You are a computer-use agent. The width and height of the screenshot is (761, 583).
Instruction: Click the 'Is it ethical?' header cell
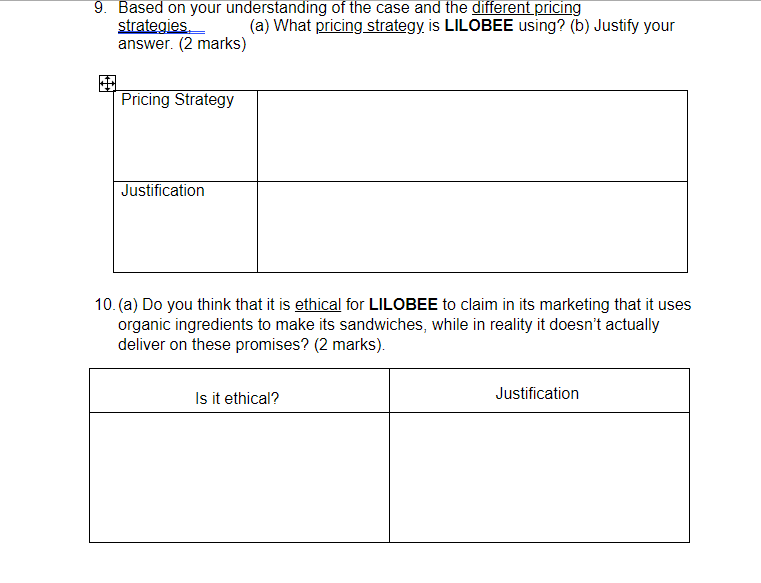pyautogui.click(x=239, y=391)
